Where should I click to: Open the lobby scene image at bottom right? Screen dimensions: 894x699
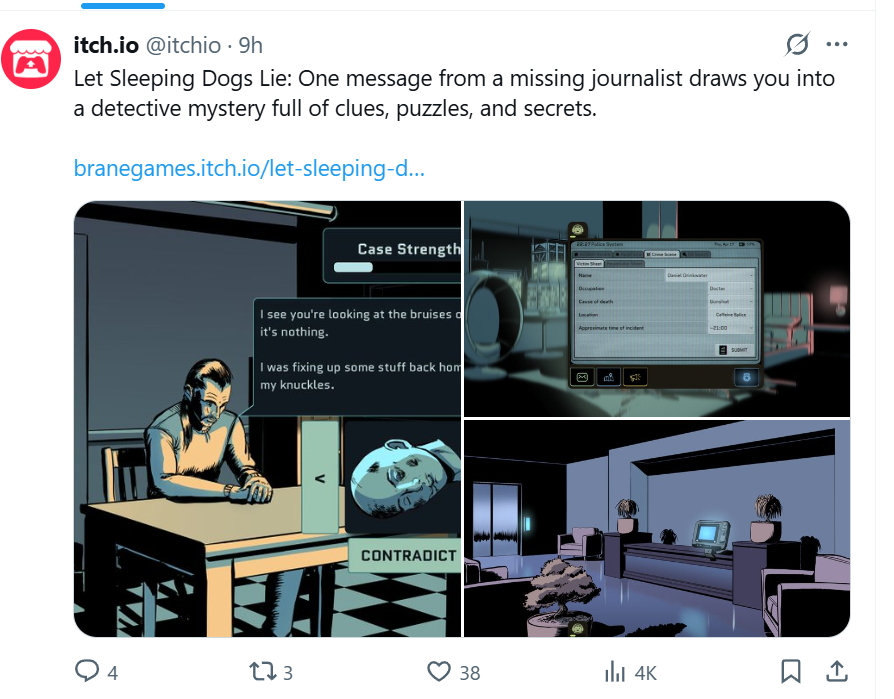(x=657, y=529)
